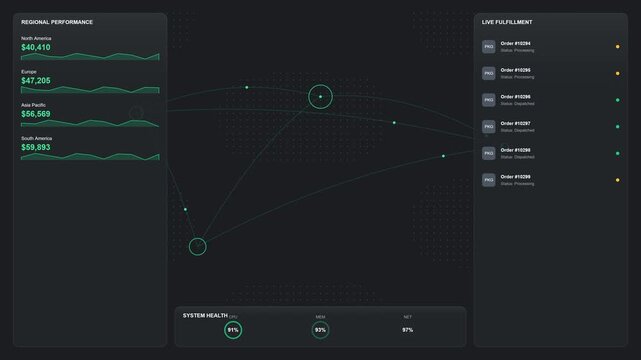Open Order #10296 title
Viewport: 641px width, 360px height.
(515, 97)
